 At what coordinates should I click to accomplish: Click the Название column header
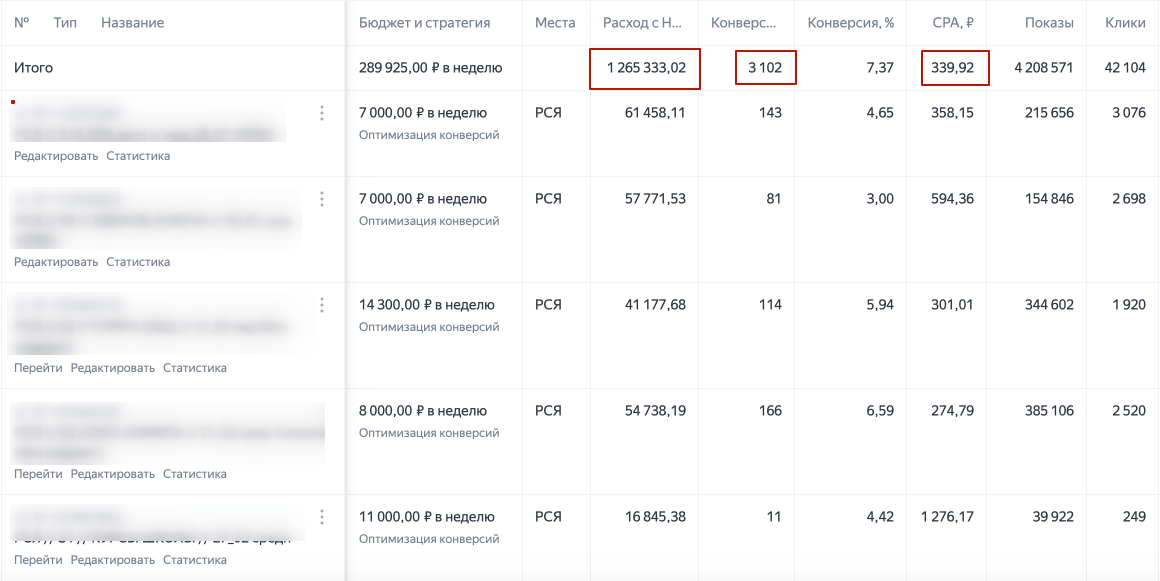pyautogui.click(x=132, y=23)
